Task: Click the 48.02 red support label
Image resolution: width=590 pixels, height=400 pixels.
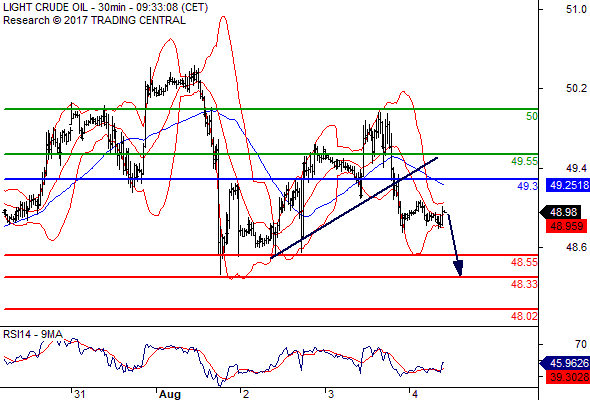Action: click(x=524, y=316)
